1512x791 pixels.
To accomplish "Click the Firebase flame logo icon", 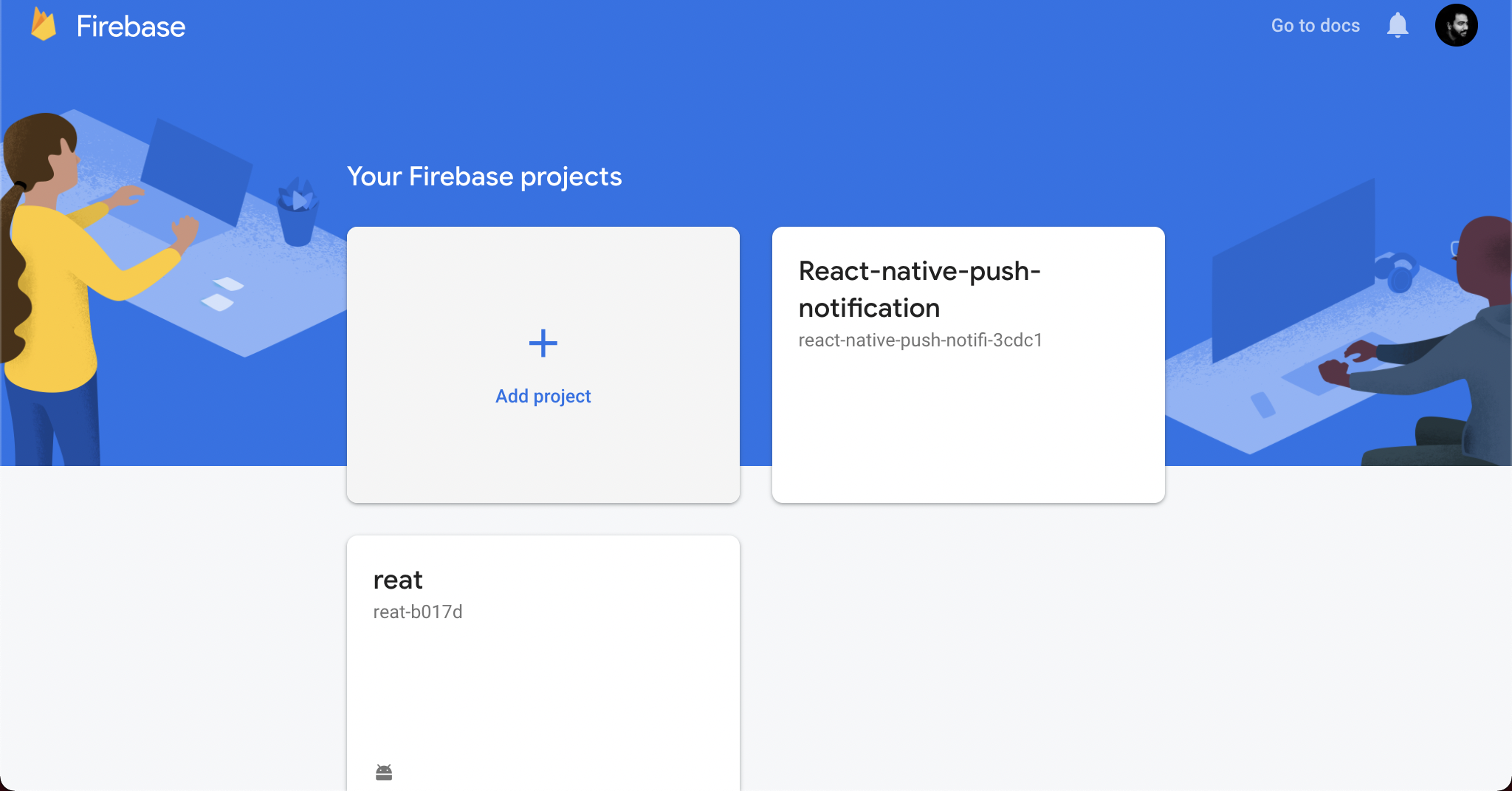I will 44,25.
